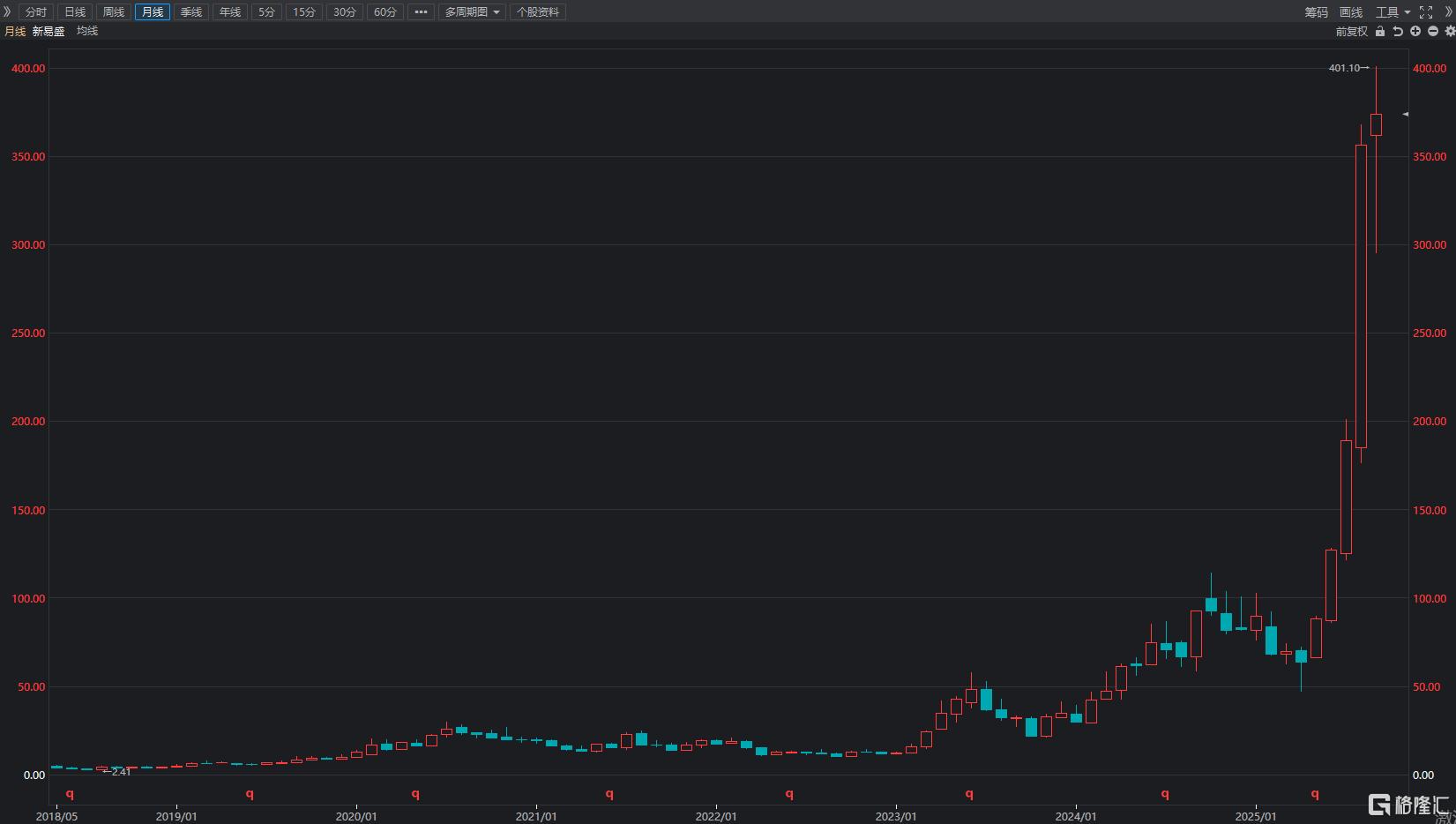The width and height of the screenshot is (1456, 824).
Task: Switch to the 日线 daily tab
Action: [x=75, y=11]
